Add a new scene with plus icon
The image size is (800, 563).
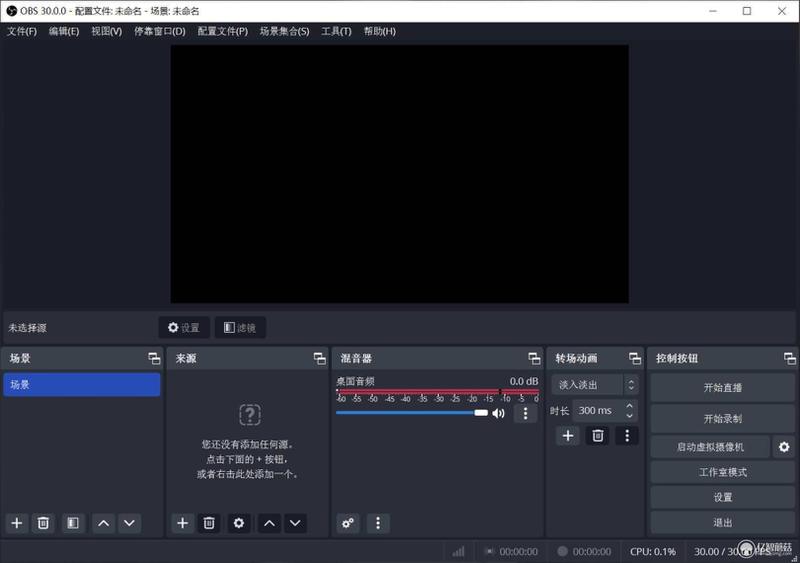17,523
